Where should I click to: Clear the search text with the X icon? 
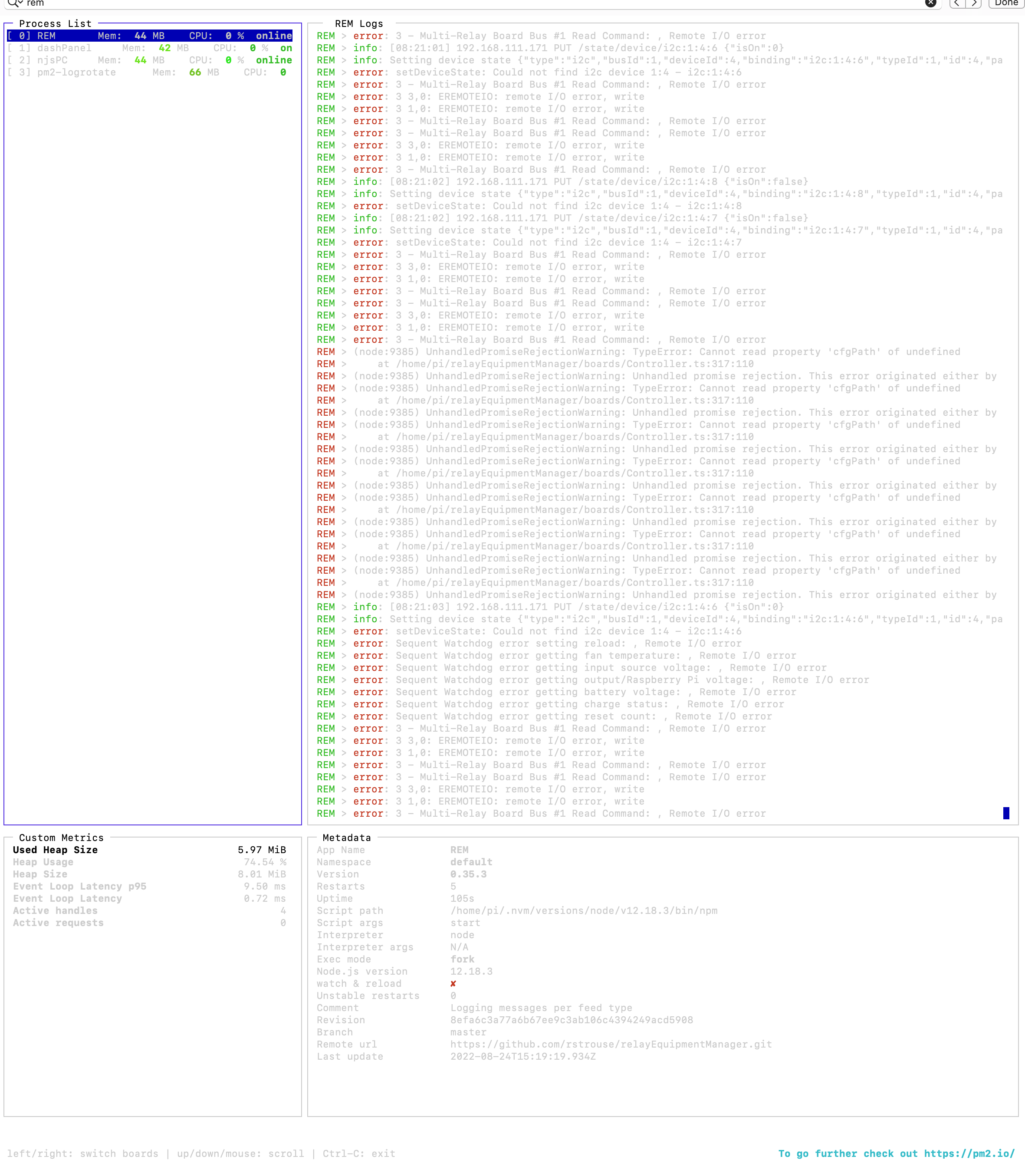(x=931, y=4)
